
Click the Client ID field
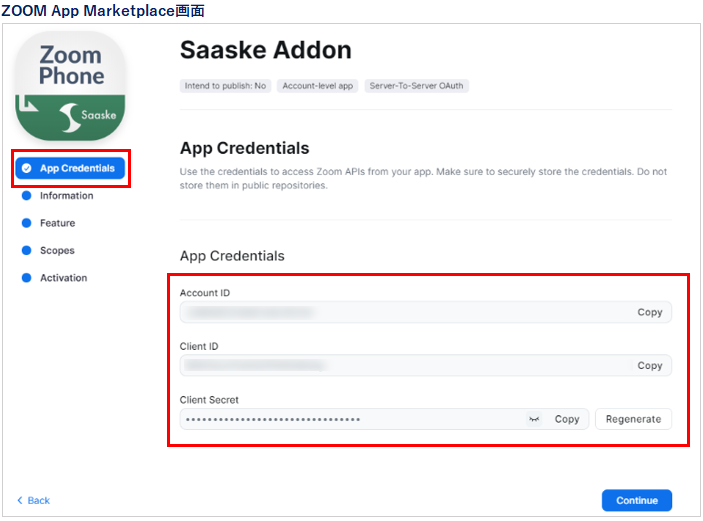coord(425,365)
